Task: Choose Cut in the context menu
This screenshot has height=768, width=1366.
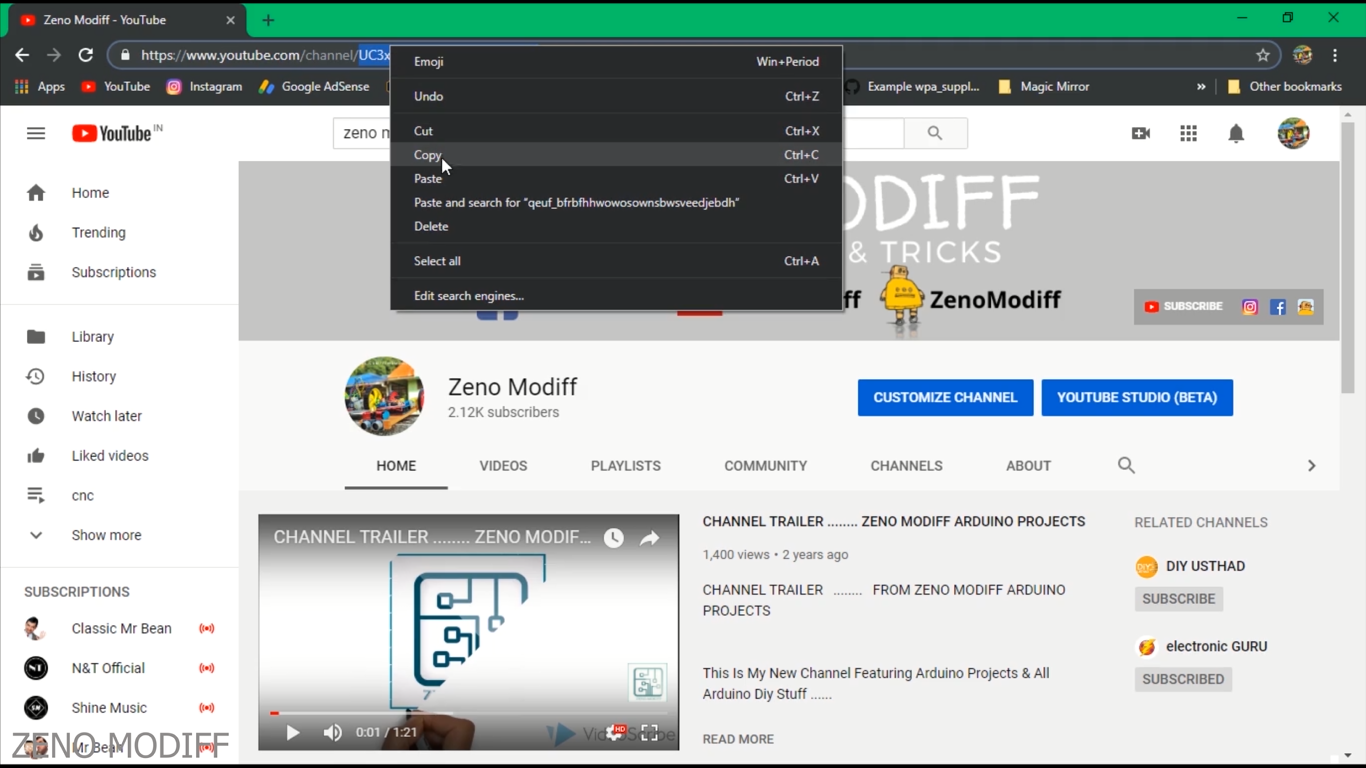Action: 616,131
